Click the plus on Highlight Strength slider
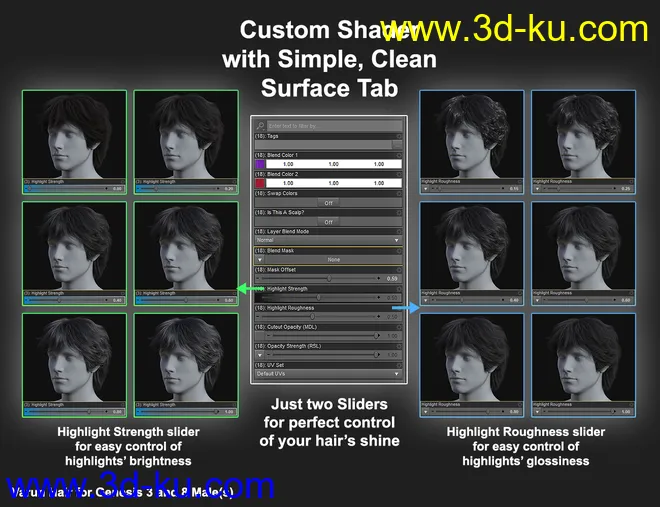 coord(378,297)
